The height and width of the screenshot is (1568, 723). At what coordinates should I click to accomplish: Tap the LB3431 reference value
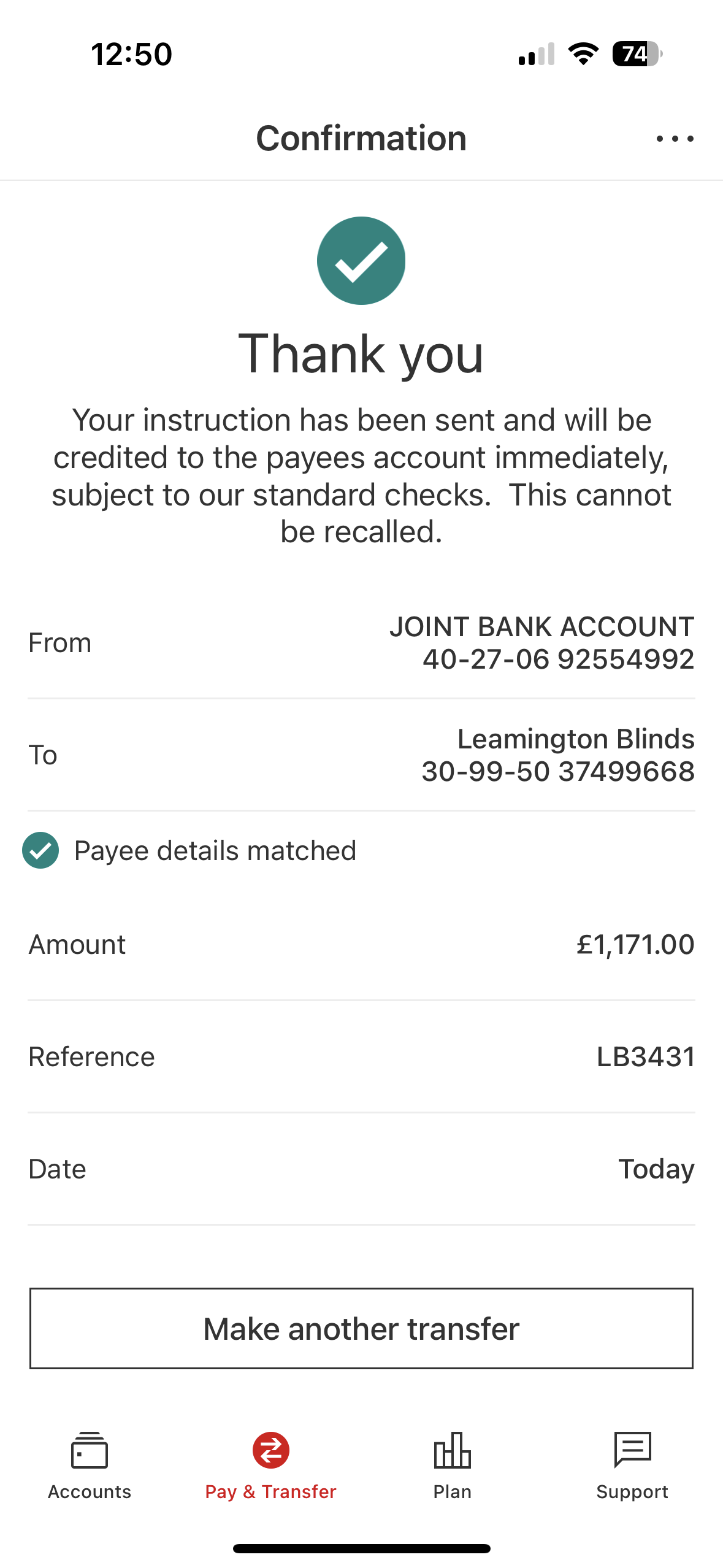646,1057
